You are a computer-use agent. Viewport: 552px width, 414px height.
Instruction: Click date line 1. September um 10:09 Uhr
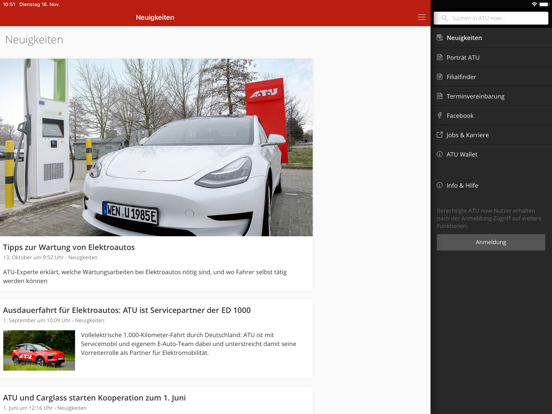pos(54,320)
